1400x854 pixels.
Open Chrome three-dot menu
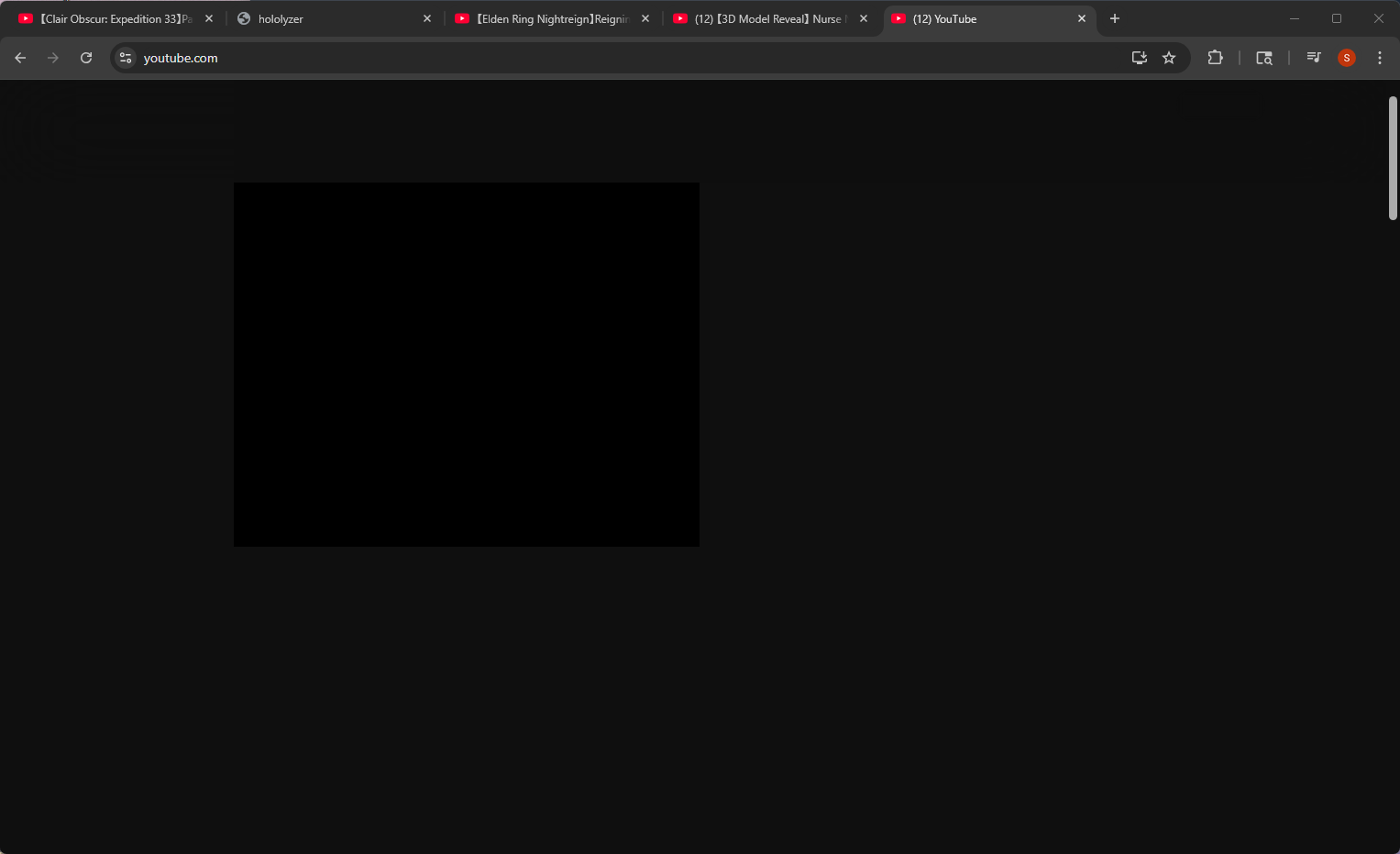coord(1380,58)
